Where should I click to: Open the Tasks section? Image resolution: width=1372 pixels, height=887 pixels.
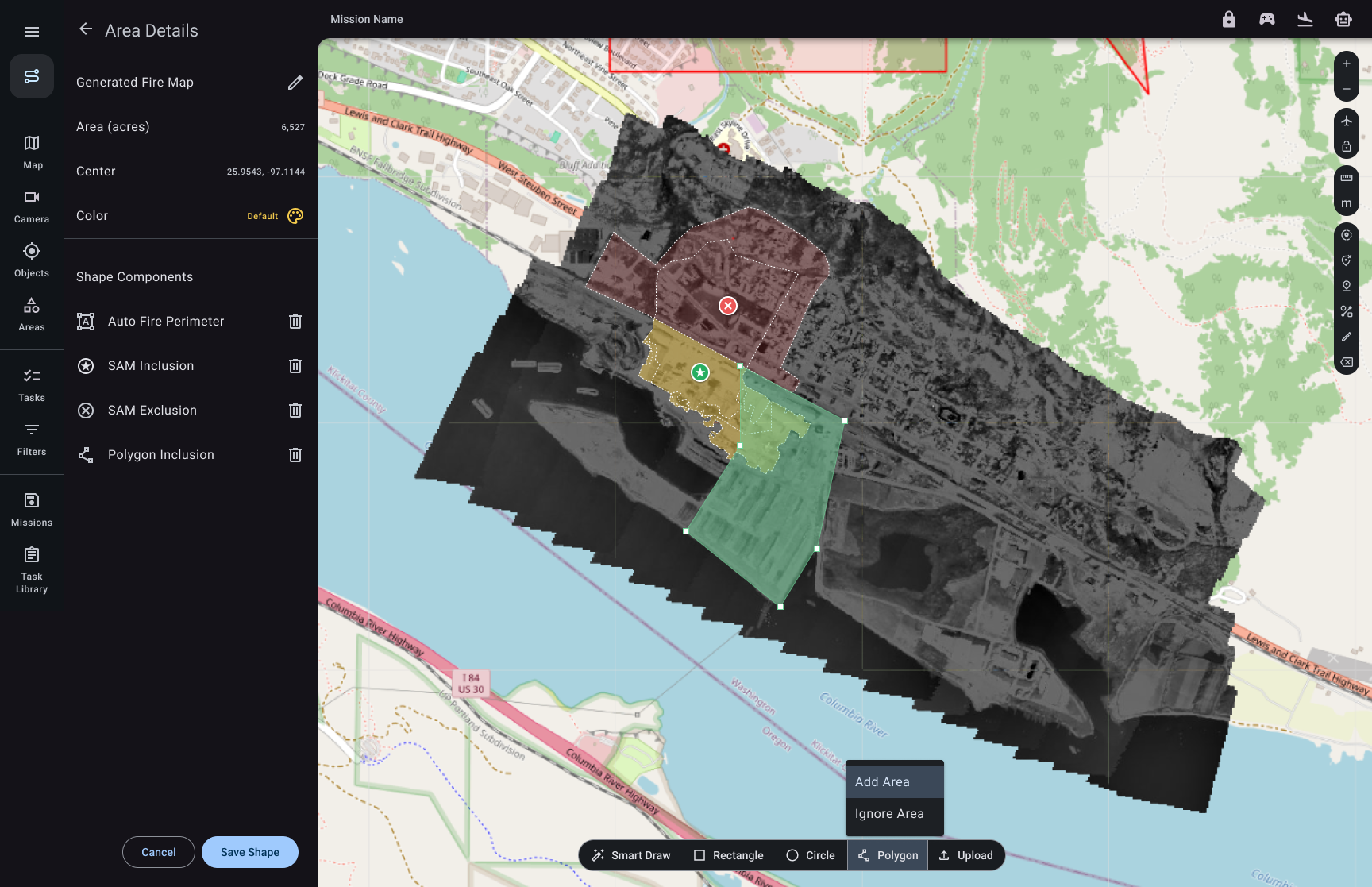(x=32, y=384)
